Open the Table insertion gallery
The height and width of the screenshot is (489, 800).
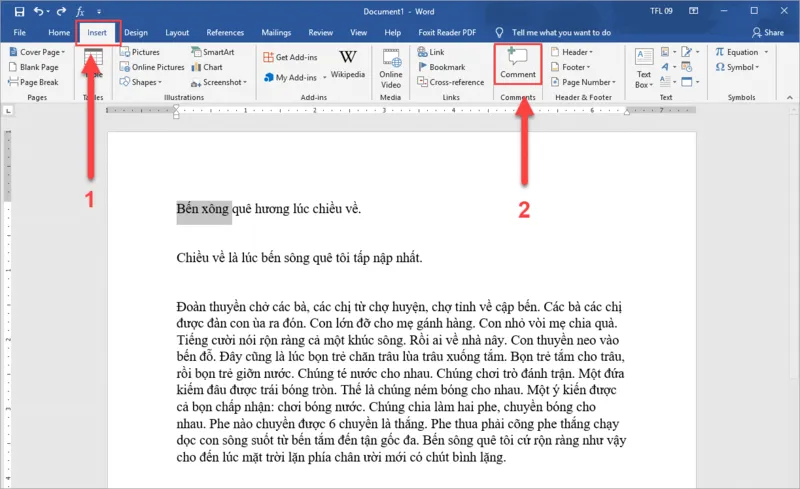tap(93, 64)
